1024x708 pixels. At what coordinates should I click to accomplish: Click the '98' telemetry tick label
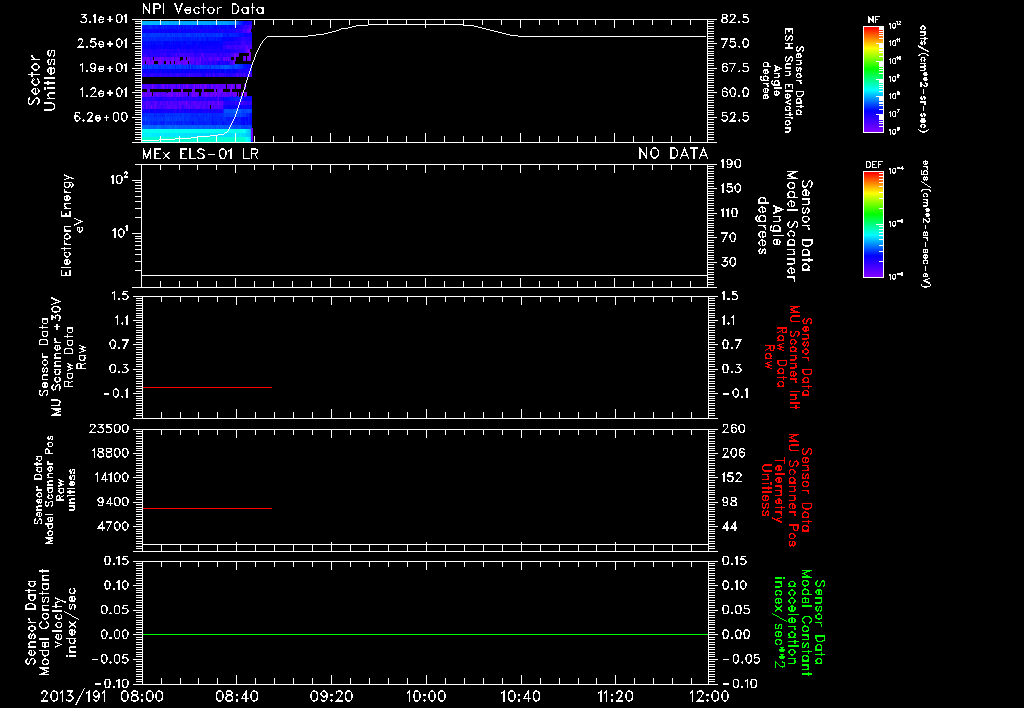pos(729,502)
